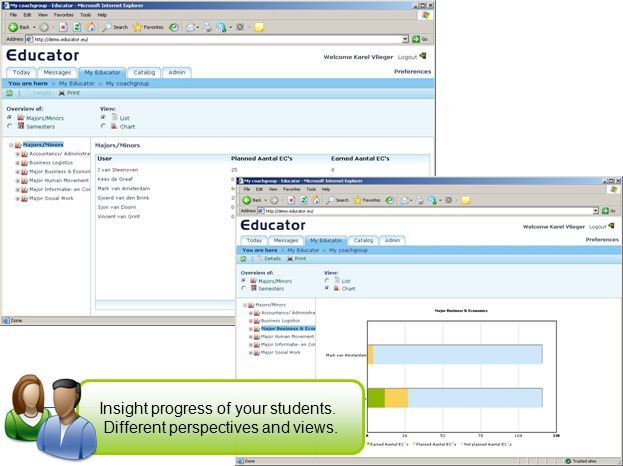Click green refresh icon in front Educator actionbar
The width and height of the screenshot is (623, 466).
(243, 259)
